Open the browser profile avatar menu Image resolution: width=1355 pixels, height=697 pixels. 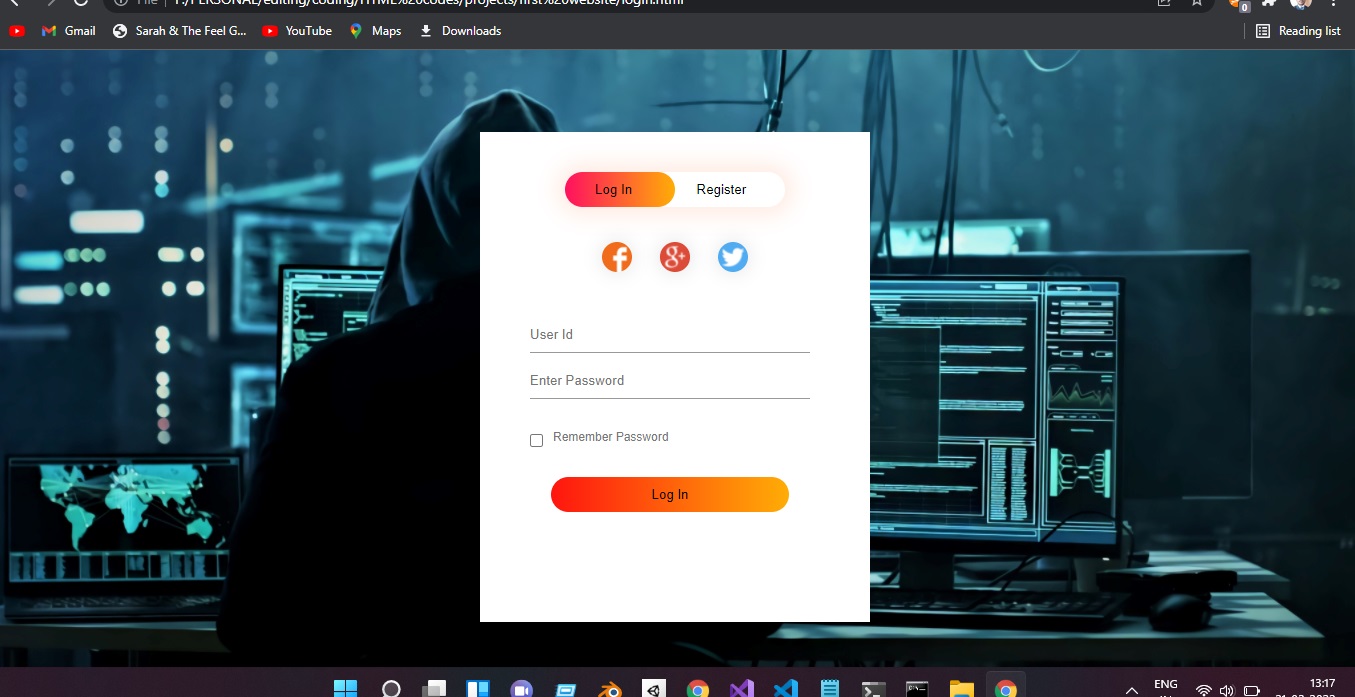tap(1299, 5)
